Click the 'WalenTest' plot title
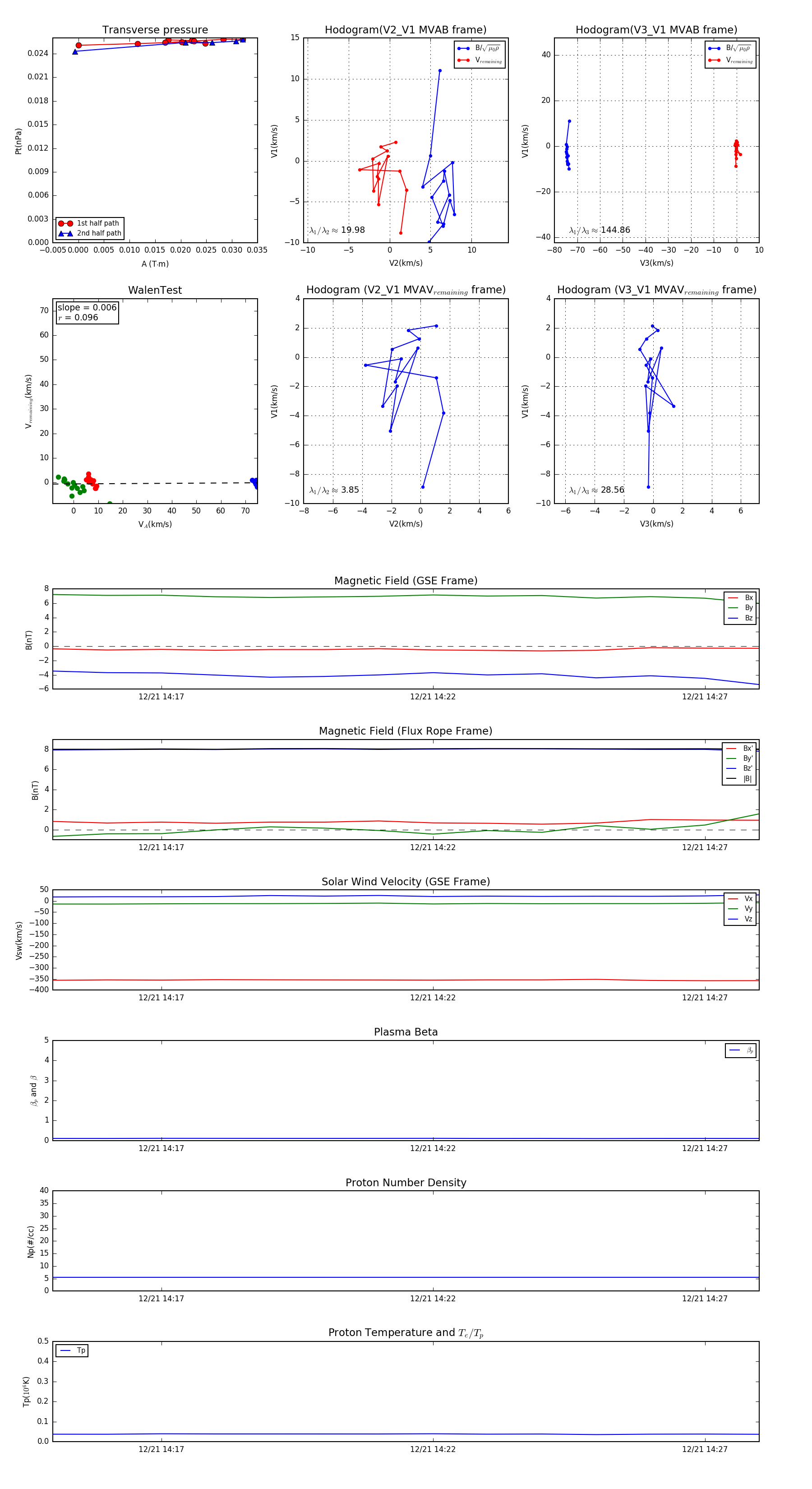The height and width of the screenshot is (1489, 812). click(155, 290)
